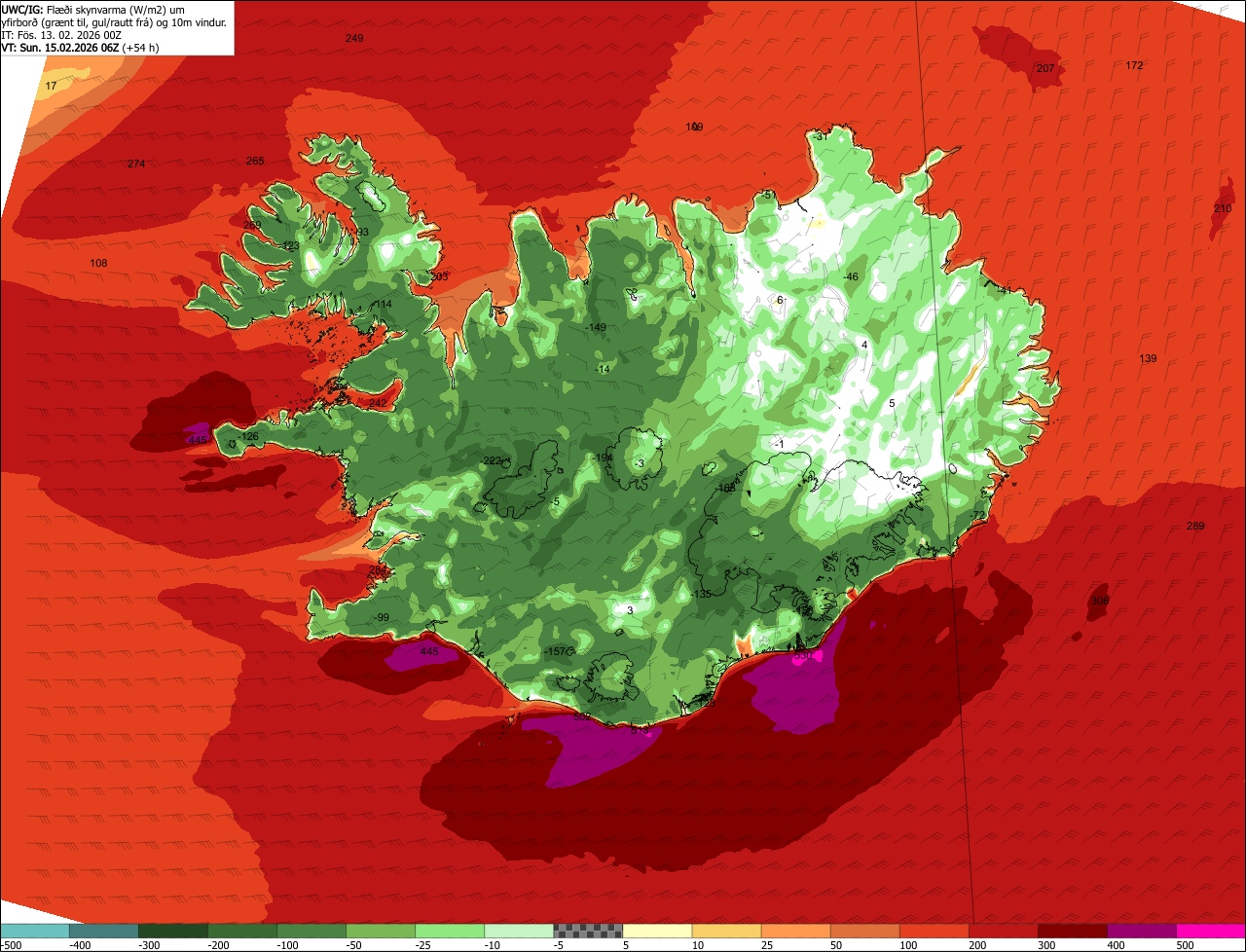Click the value -99 in southwest Iceland
Screen dimensions: 1246x952
pyautogui.click(x=382, y=618)
